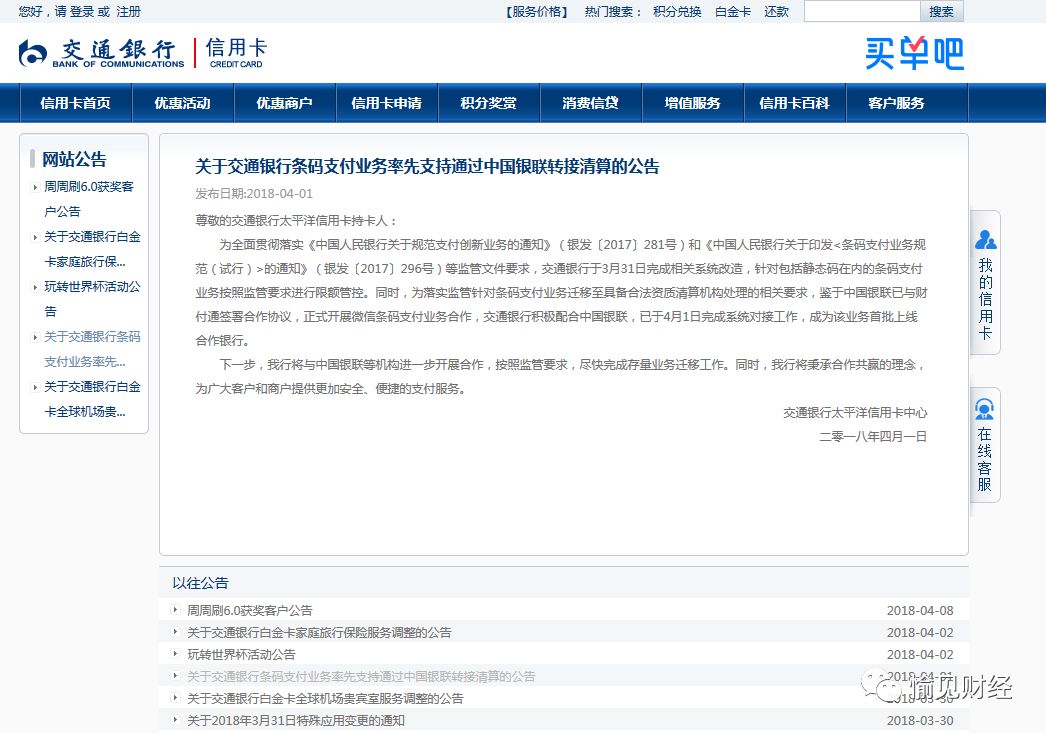Click the date 2018-04-08
The width and height of the screenshot is (1046, 733).
920,610
